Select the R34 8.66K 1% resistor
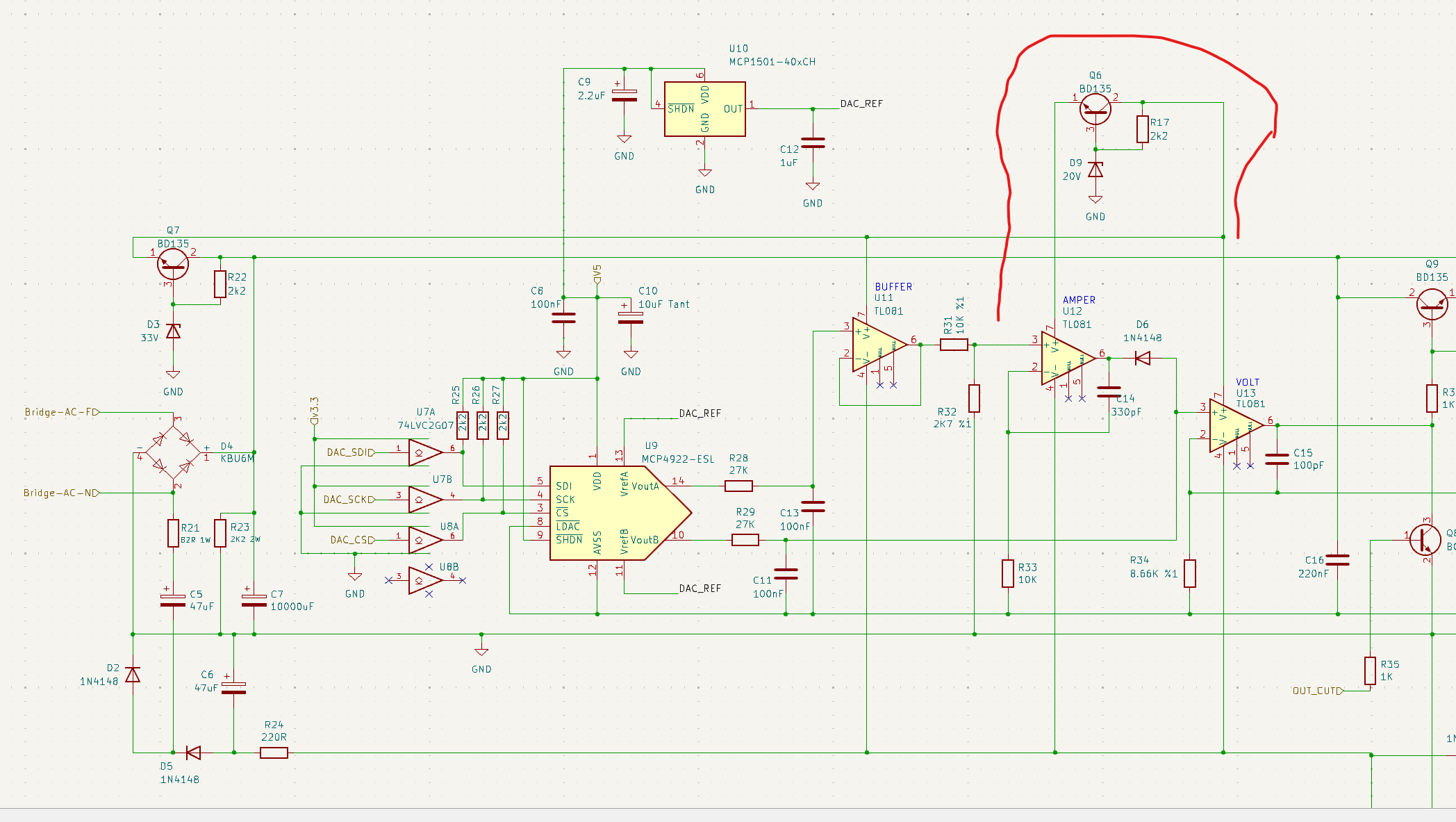Viewport: 1456px width, 822px height. (x=1190, y=573)
